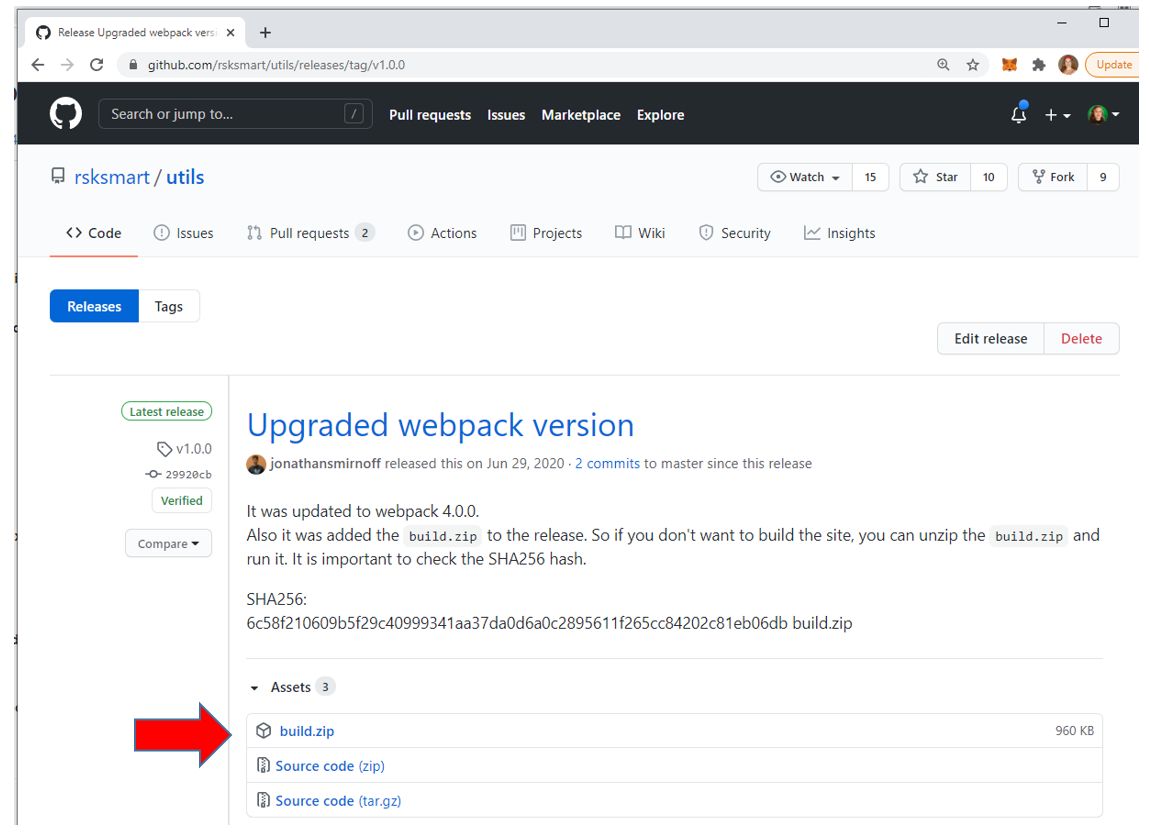The height and width of the screenshot is (838, 1149).
Task: Open a new browser tab
Action: [x=265, y=33]
